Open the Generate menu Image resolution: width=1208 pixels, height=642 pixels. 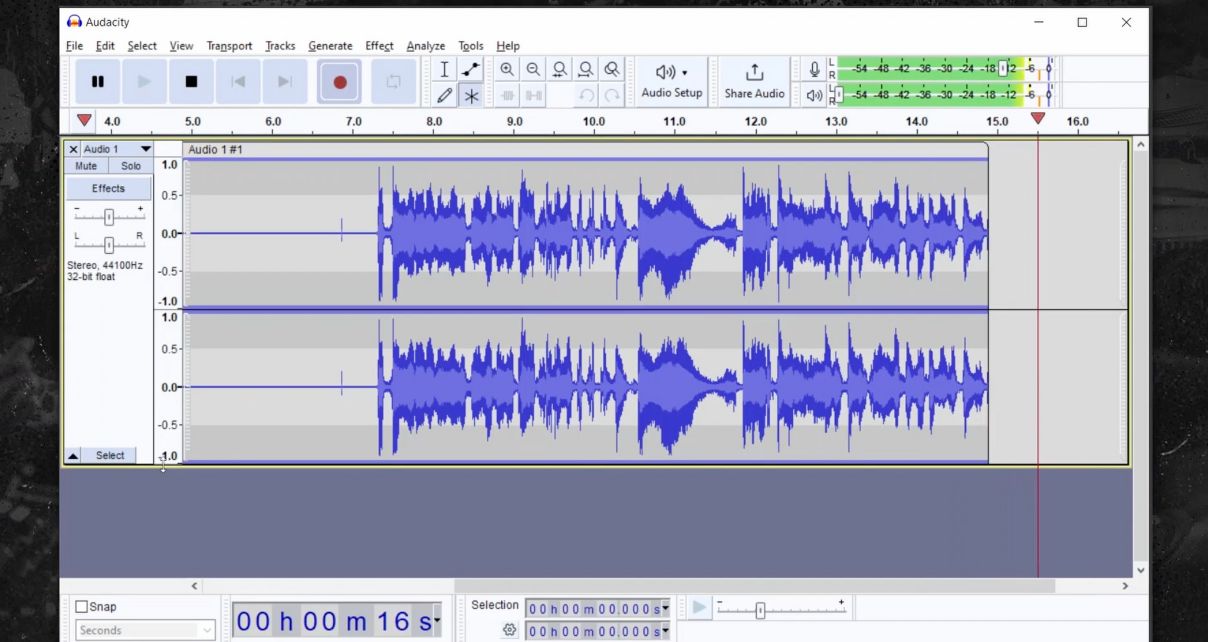click(x=330, y=46)
